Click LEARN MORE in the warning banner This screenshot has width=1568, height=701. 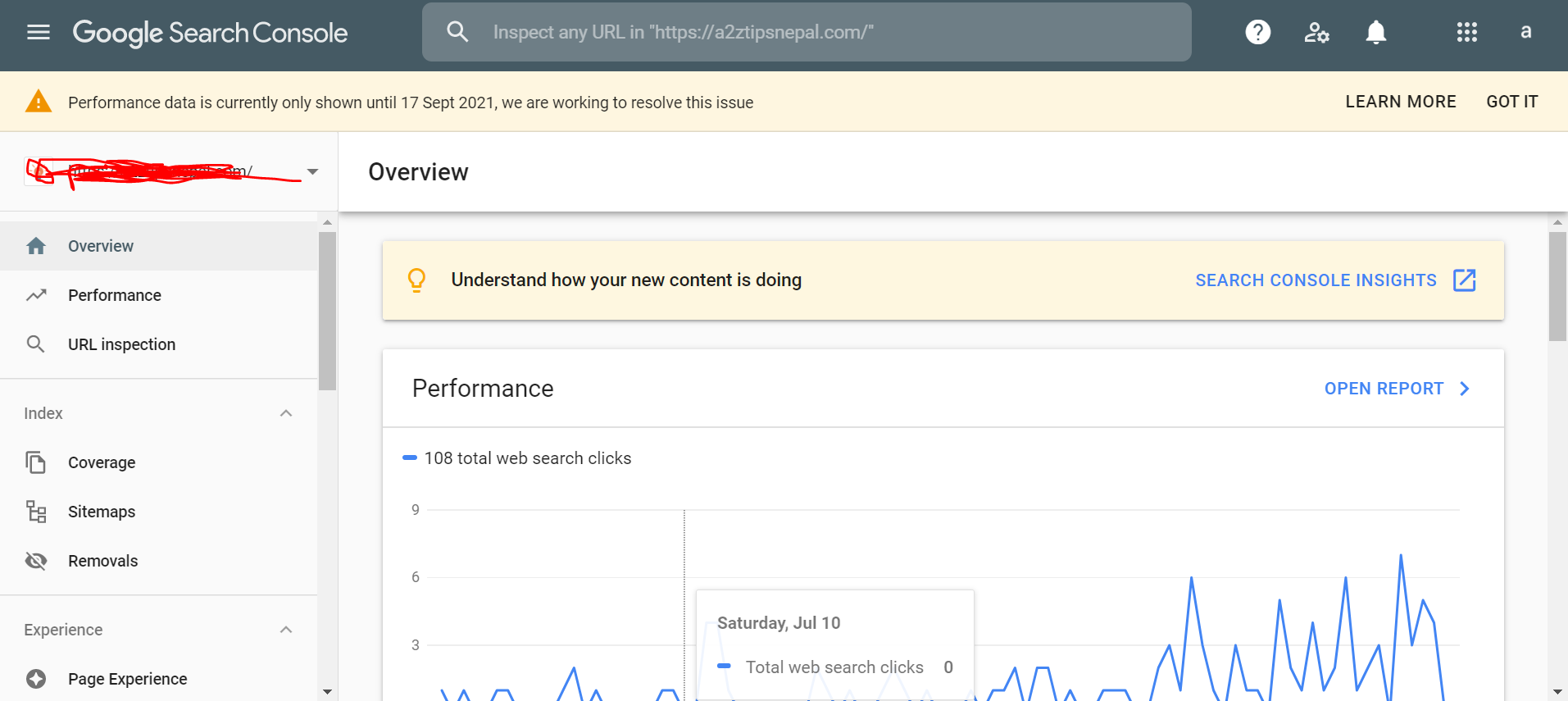tap(1400, 102)
